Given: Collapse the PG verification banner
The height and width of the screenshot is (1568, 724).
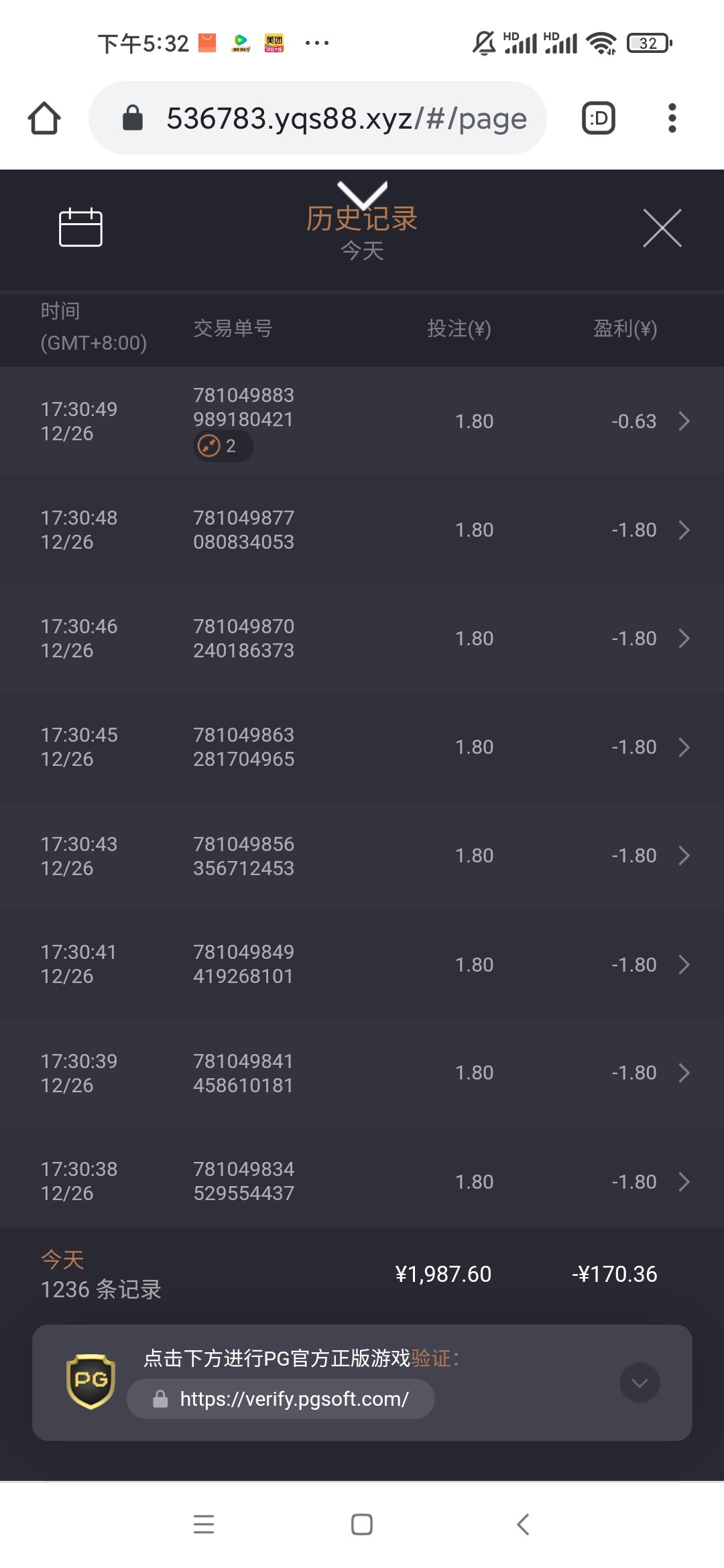Looking at the screenshot, I should 640,1382.
